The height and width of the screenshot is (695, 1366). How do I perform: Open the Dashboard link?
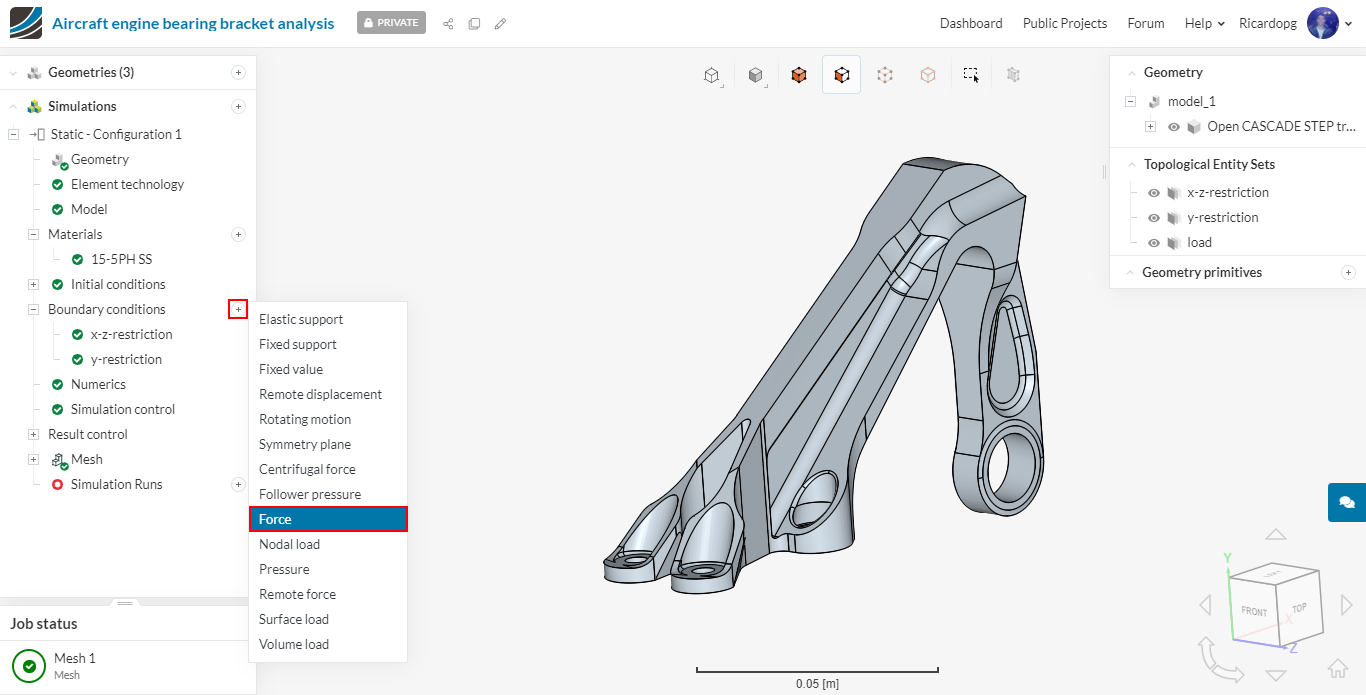(x=970, y=23)
